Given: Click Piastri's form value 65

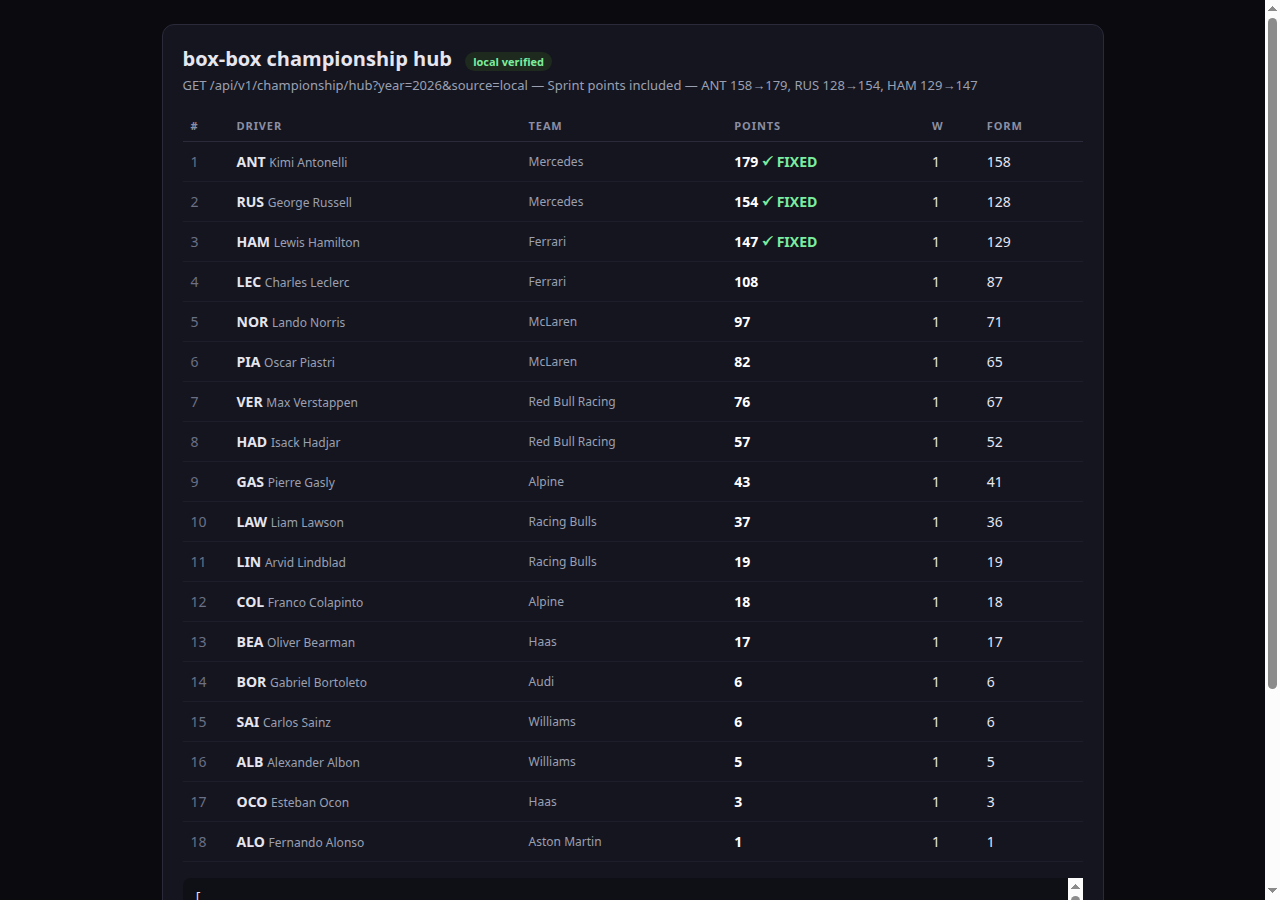Looking at the screenshot, I should tap(995, 362).
